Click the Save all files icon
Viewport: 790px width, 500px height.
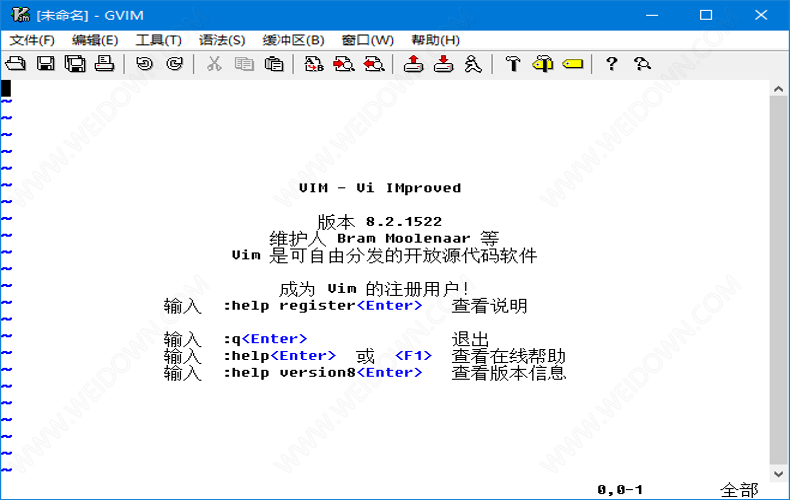pyautogui.click(x=75, y=64)
